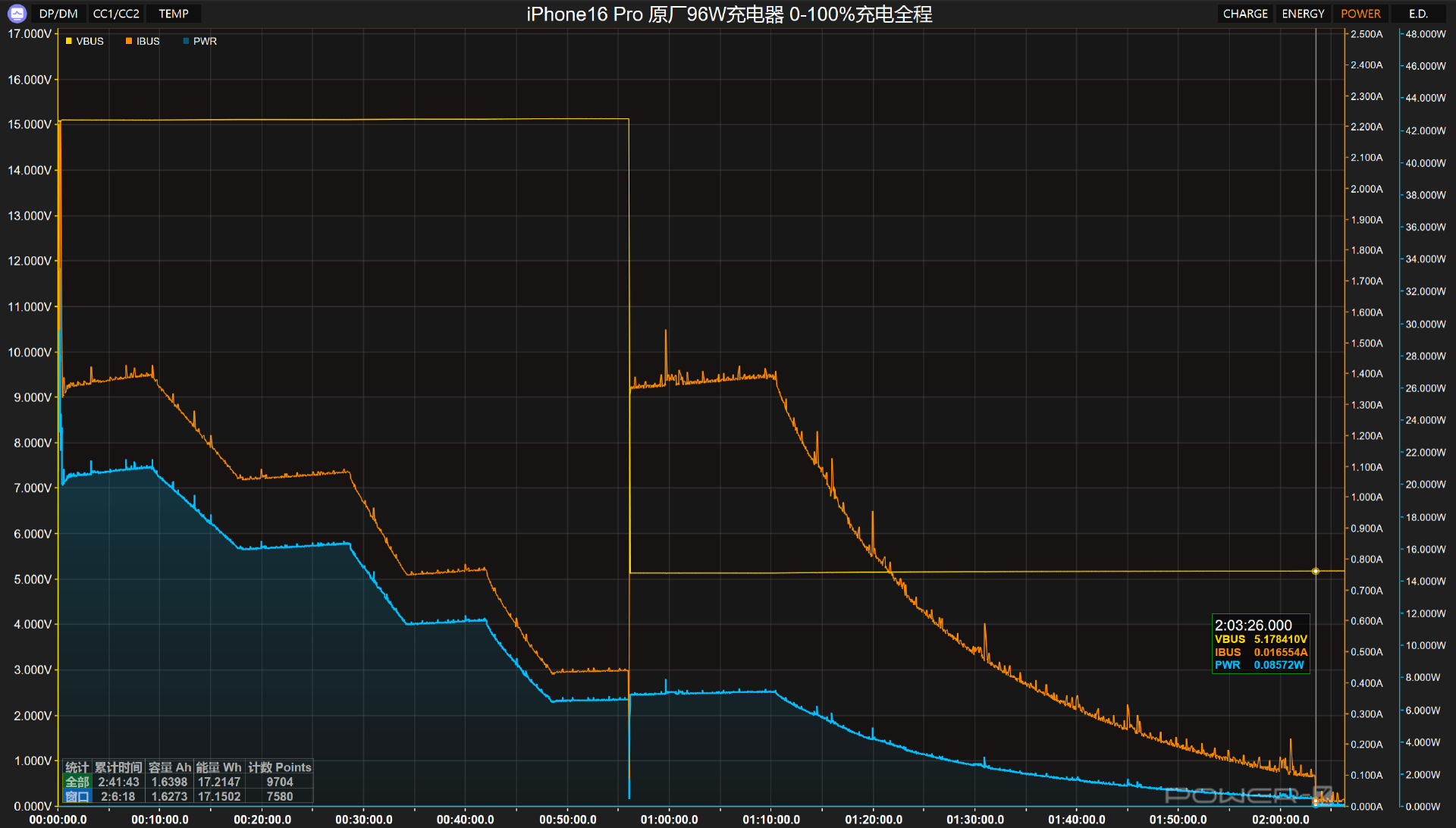
Task: Click the tooltip VBUS value 5.178410V
Action: 1281,639
